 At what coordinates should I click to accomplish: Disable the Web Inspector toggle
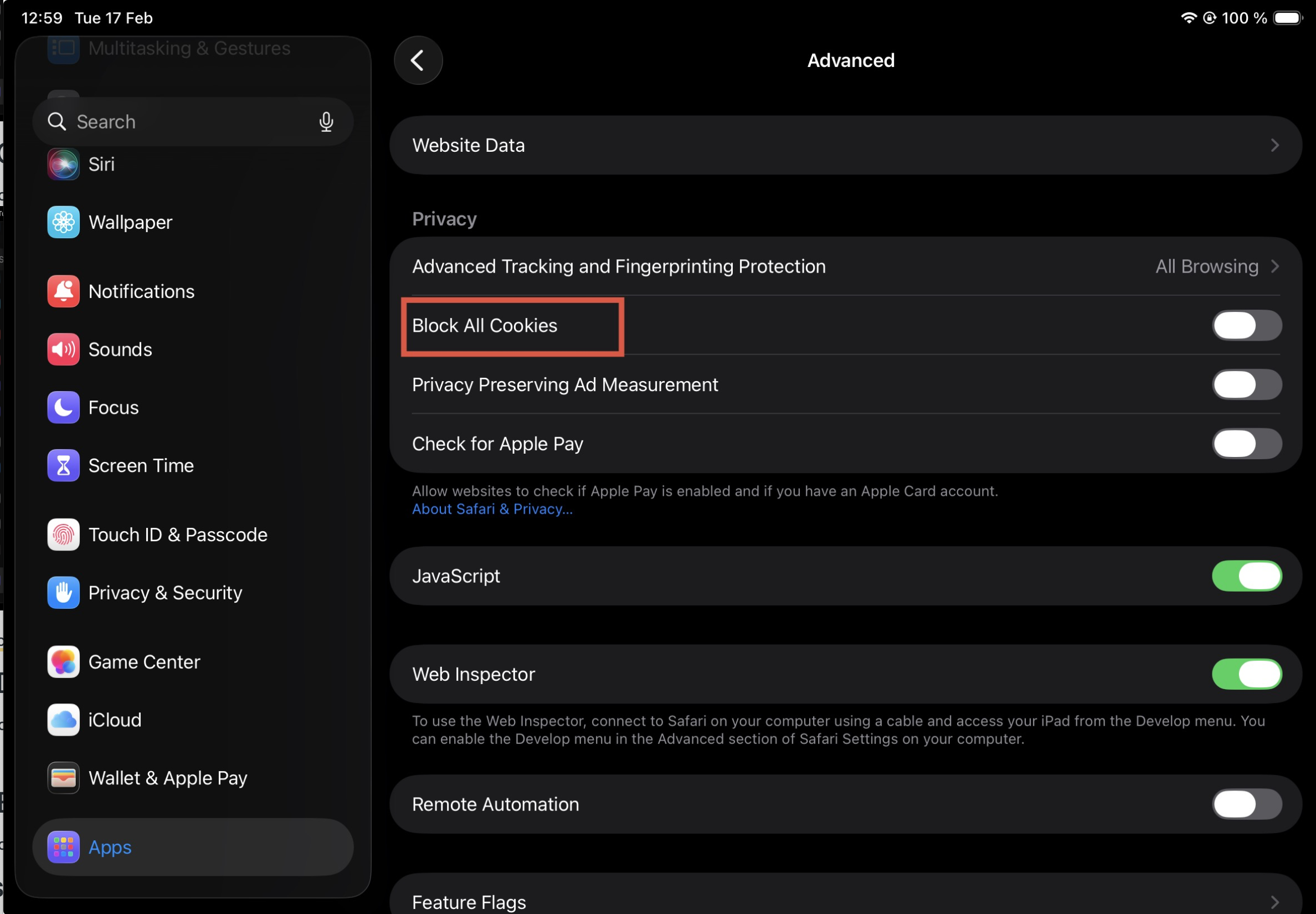1246,674
